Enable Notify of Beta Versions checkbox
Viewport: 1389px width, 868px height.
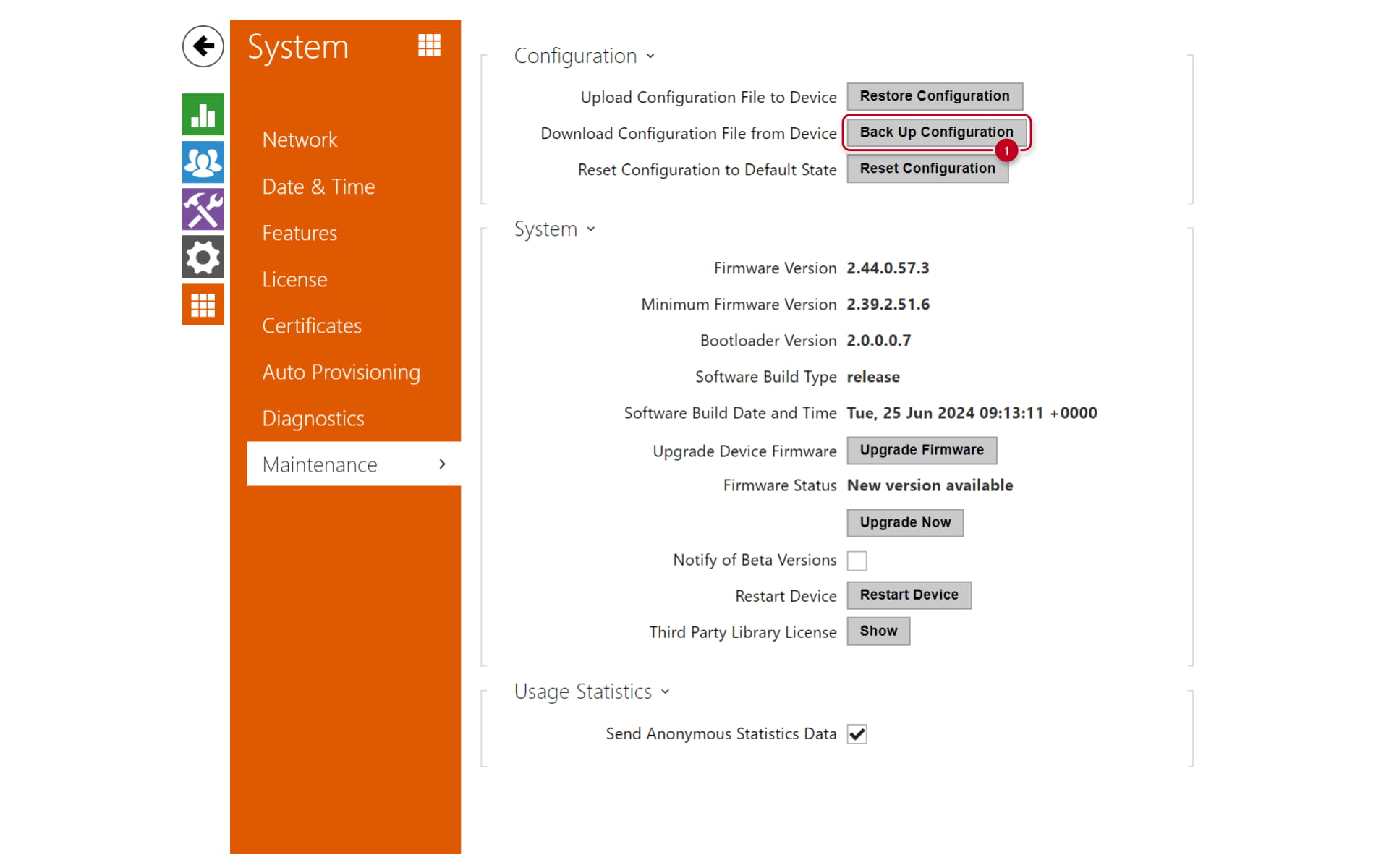point(857,561)
